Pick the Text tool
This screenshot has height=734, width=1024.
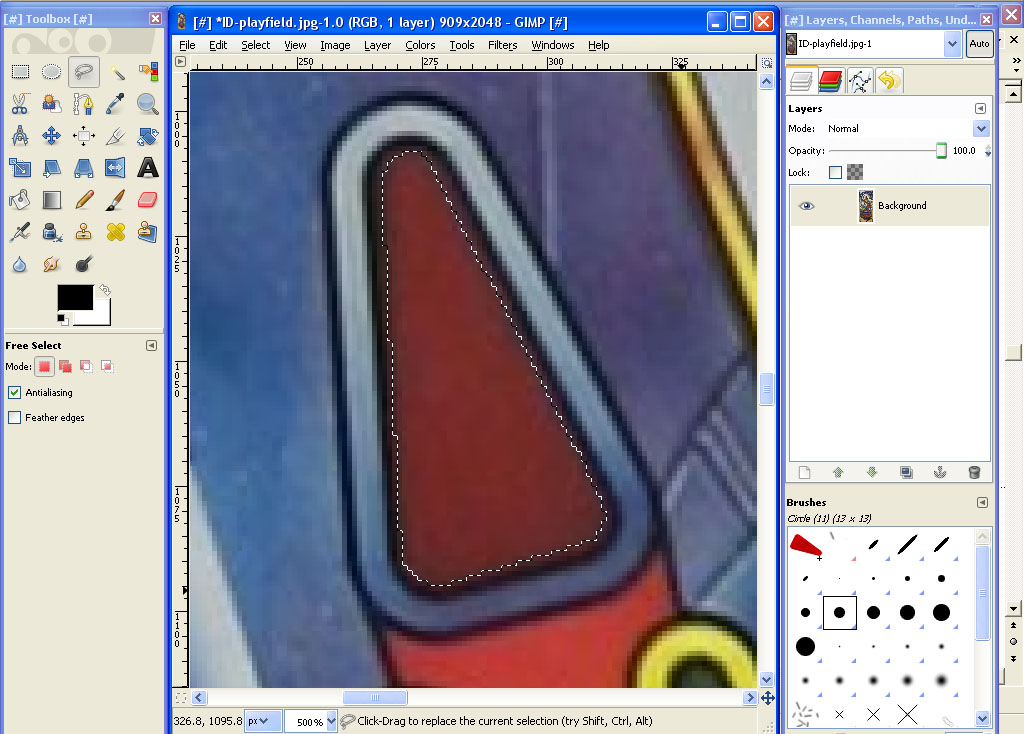tap(148, 167)
